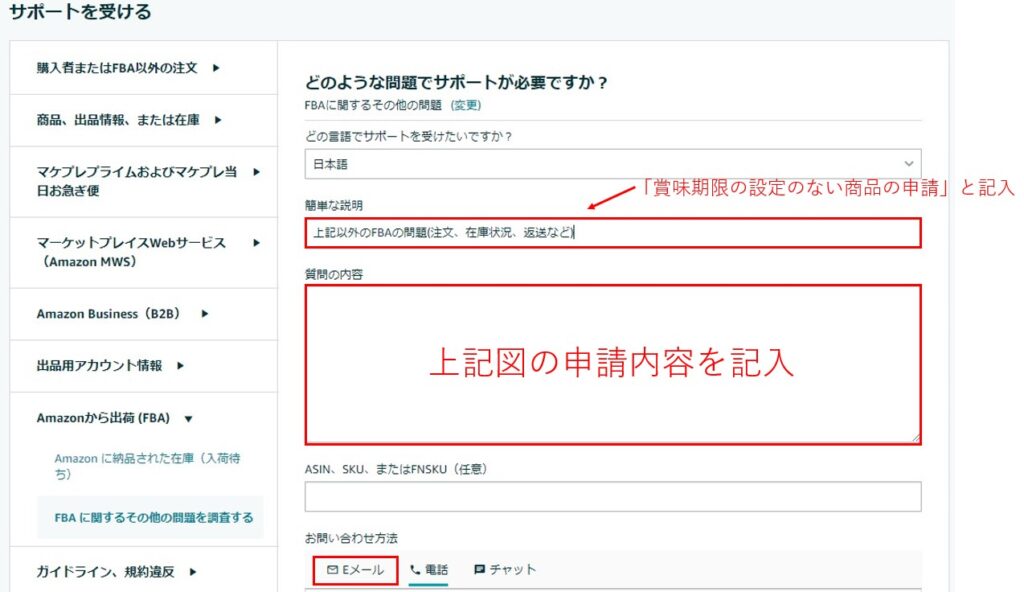The height and width of the screenshot is (592, 1024).
Task: Switch to the 電話 contact tab
Action: pos(428,570)
